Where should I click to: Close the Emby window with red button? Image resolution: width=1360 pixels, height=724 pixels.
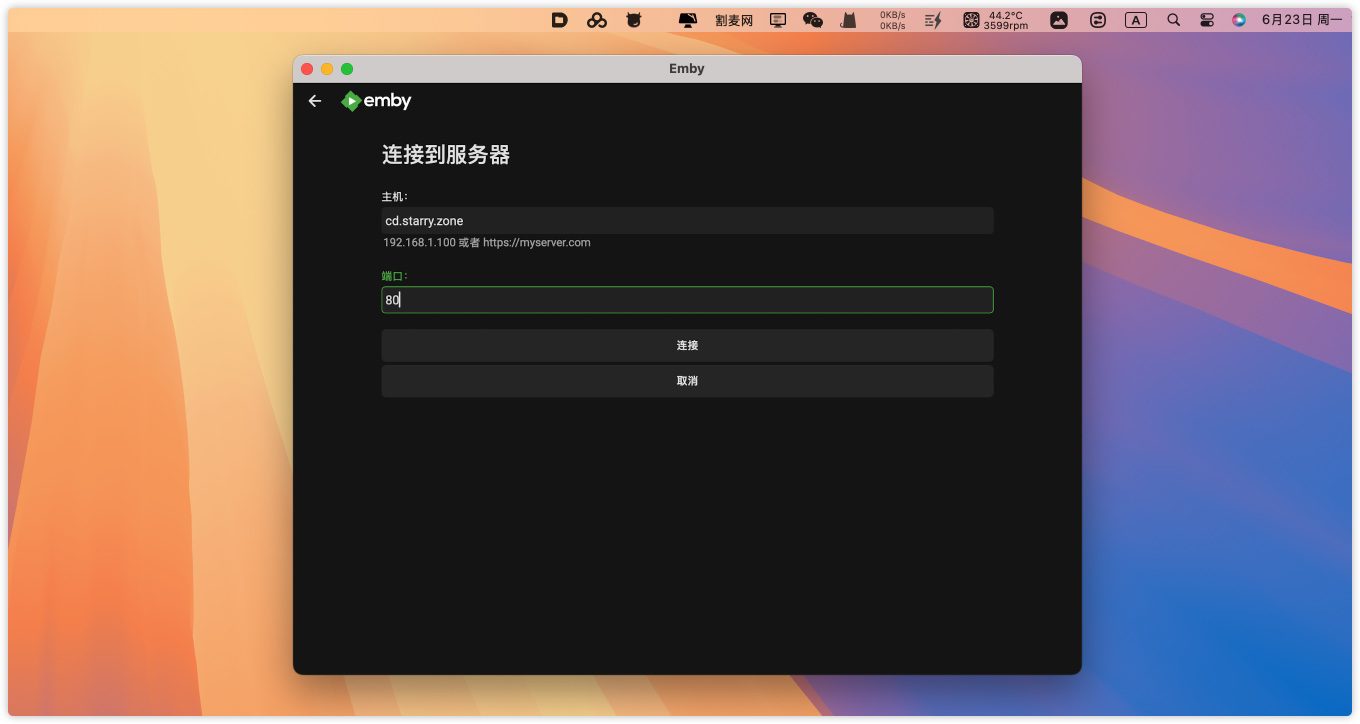[x=307, y=69]
